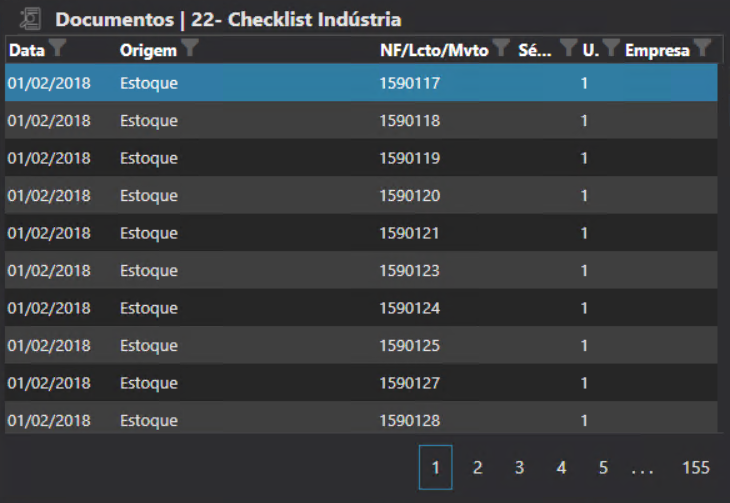730x503 pixels.
Task: Jump to page 4
Action: 562,468
